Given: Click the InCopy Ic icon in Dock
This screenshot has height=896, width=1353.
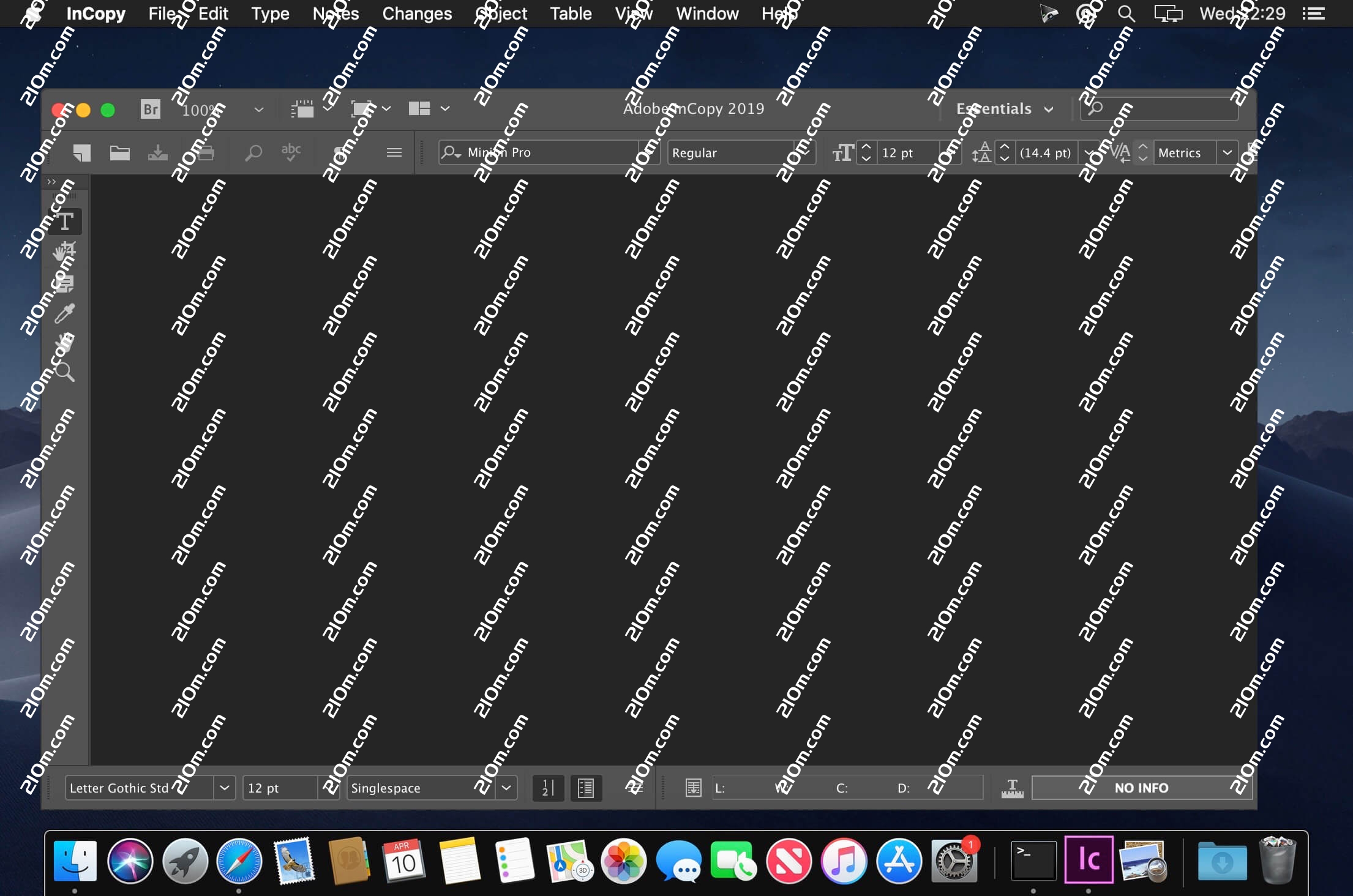Looking at the screenshot, I should tap(1089, 860).
